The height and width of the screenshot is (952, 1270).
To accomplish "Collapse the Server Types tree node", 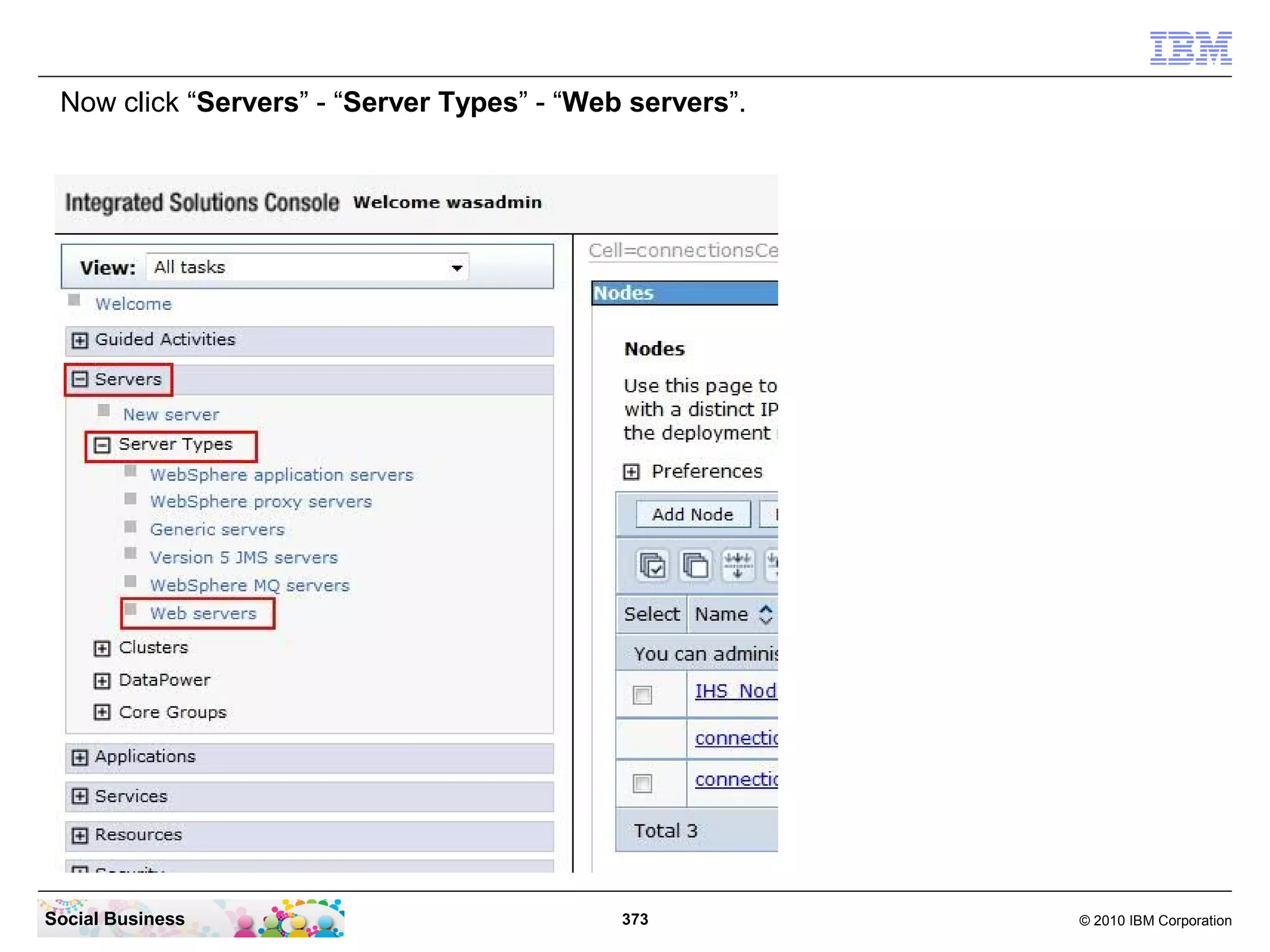I will coord(102,445).
